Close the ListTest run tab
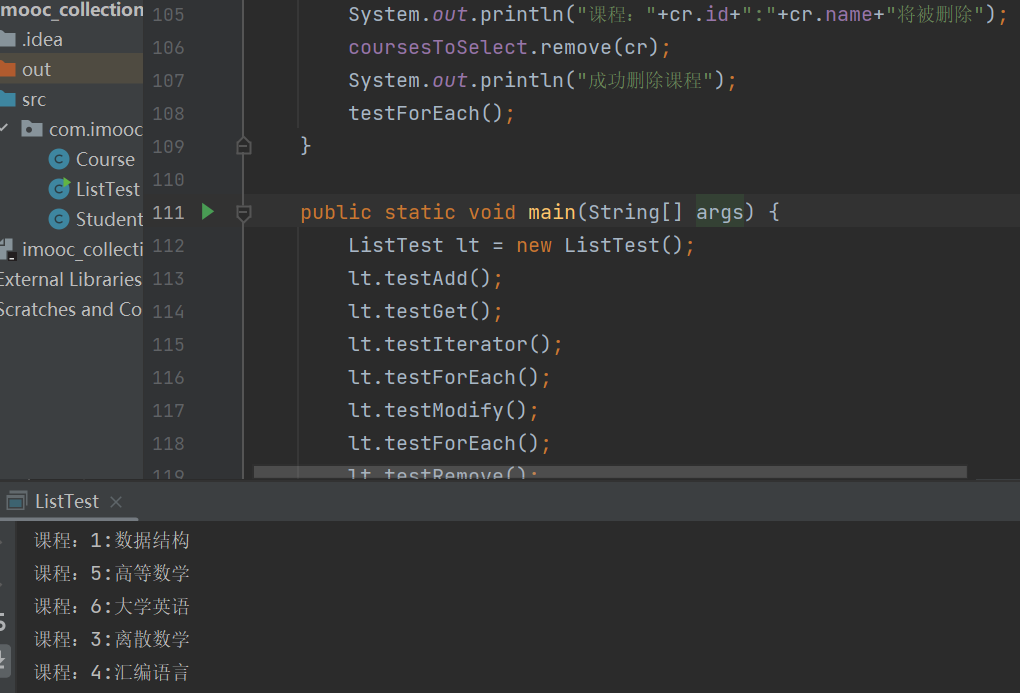 pos(116,502)
